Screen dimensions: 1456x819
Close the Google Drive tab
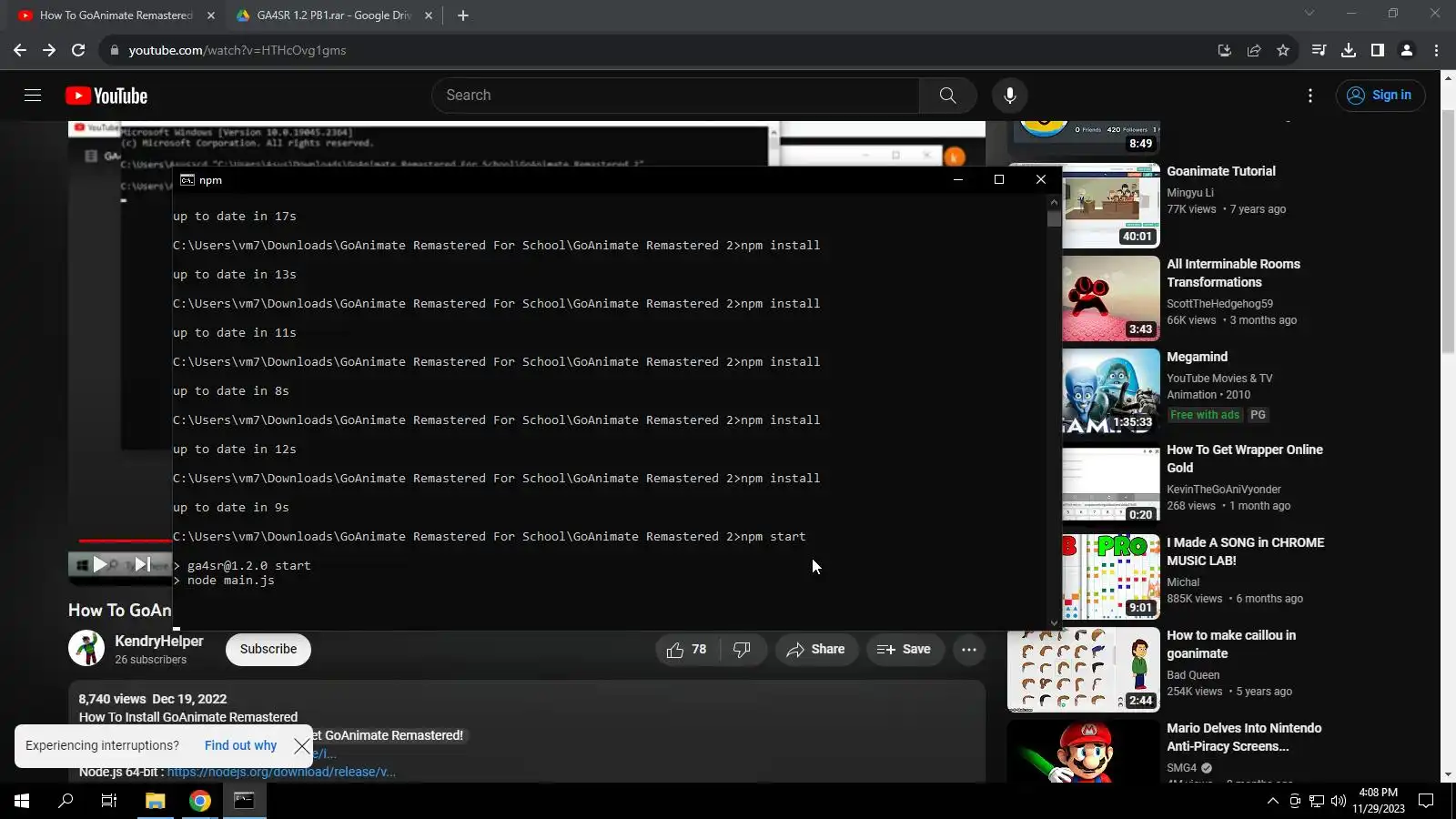(429, 15)
